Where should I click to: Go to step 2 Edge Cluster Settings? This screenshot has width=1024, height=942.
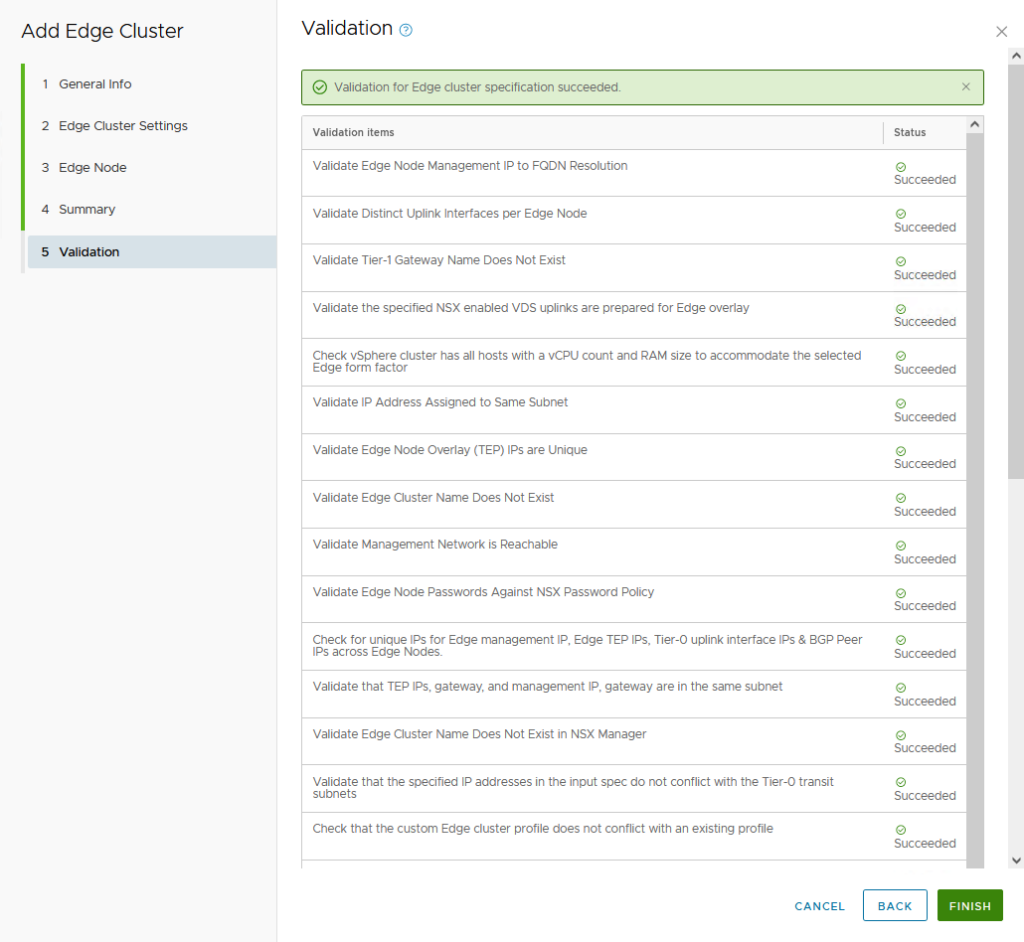tap(123, 126)
